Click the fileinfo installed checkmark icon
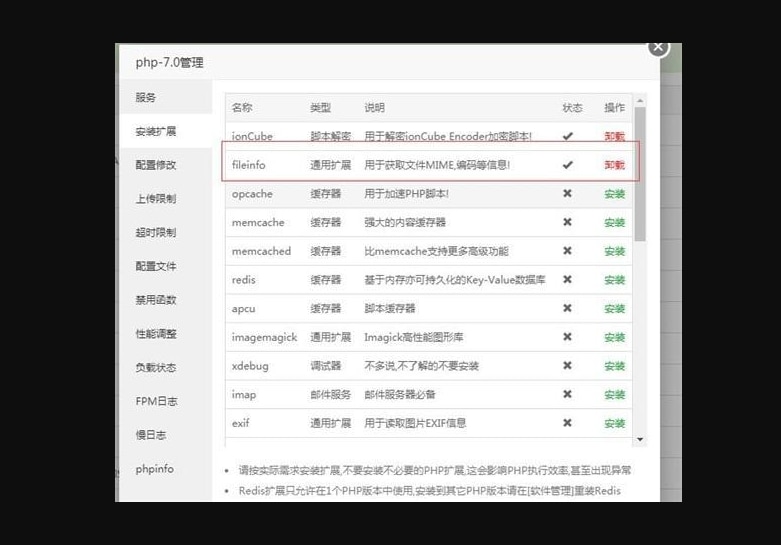Image resolution: width=781 pixels, height=545 pixels. pyautogui.click(x=568, y=165)
